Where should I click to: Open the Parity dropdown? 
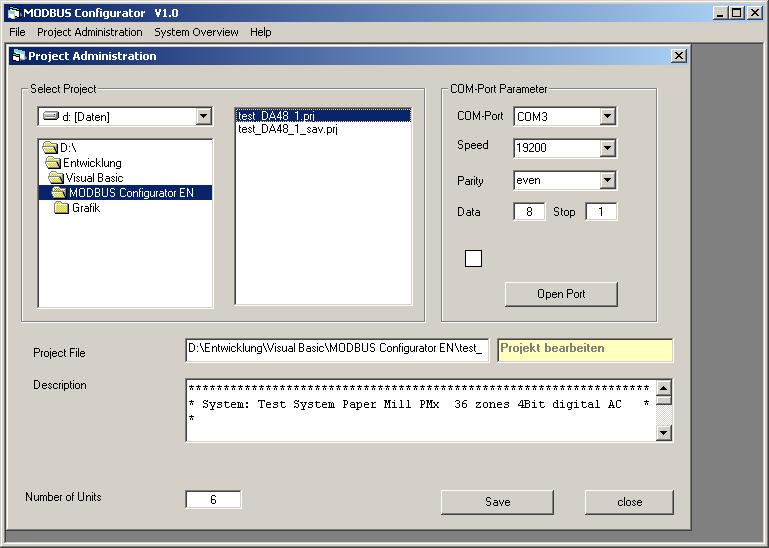click(607, 181)
